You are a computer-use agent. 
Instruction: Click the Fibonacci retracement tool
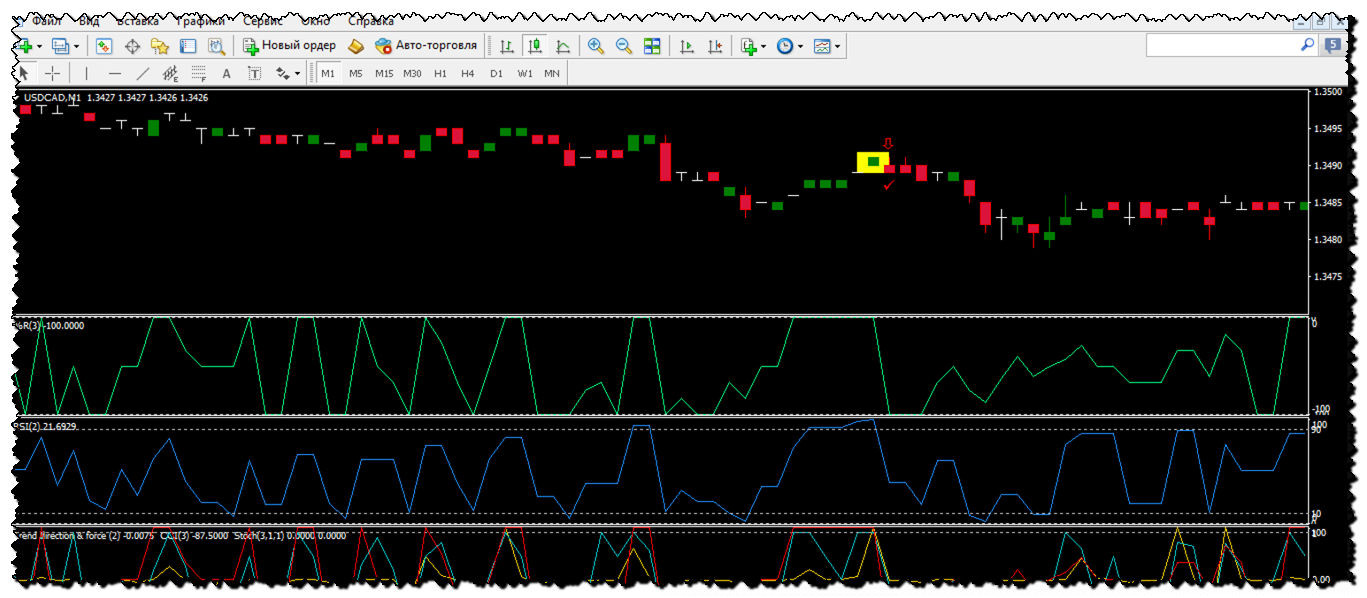(x=198, y=73)
